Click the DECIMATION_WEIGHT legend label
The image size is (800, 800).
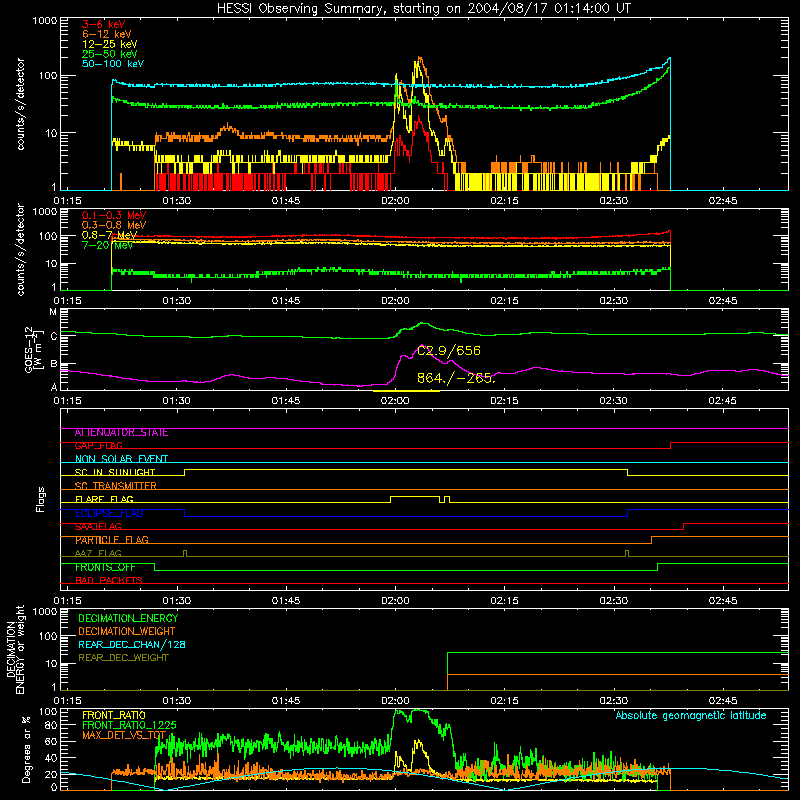coord(127,631)
